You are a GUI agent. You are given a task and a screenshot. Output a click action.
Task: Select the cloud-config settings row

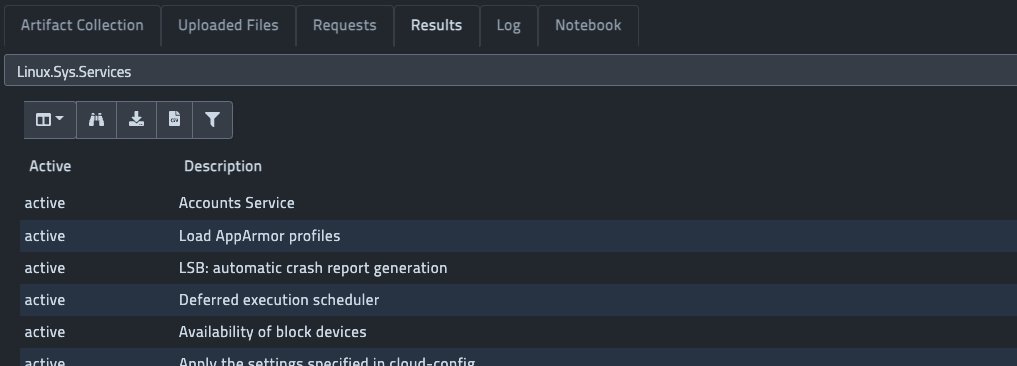pos(518,358)
